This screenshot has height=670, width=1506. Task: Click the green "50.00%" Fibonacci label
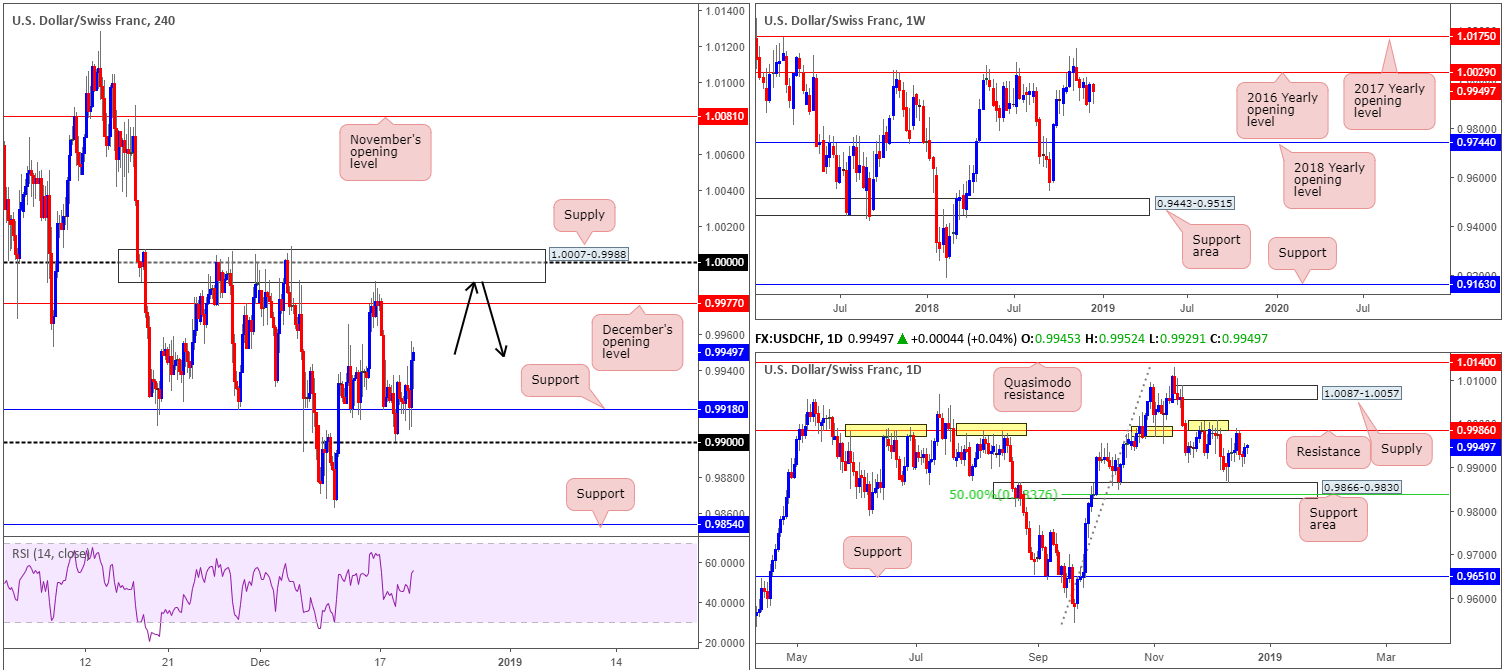(1001, 494)
